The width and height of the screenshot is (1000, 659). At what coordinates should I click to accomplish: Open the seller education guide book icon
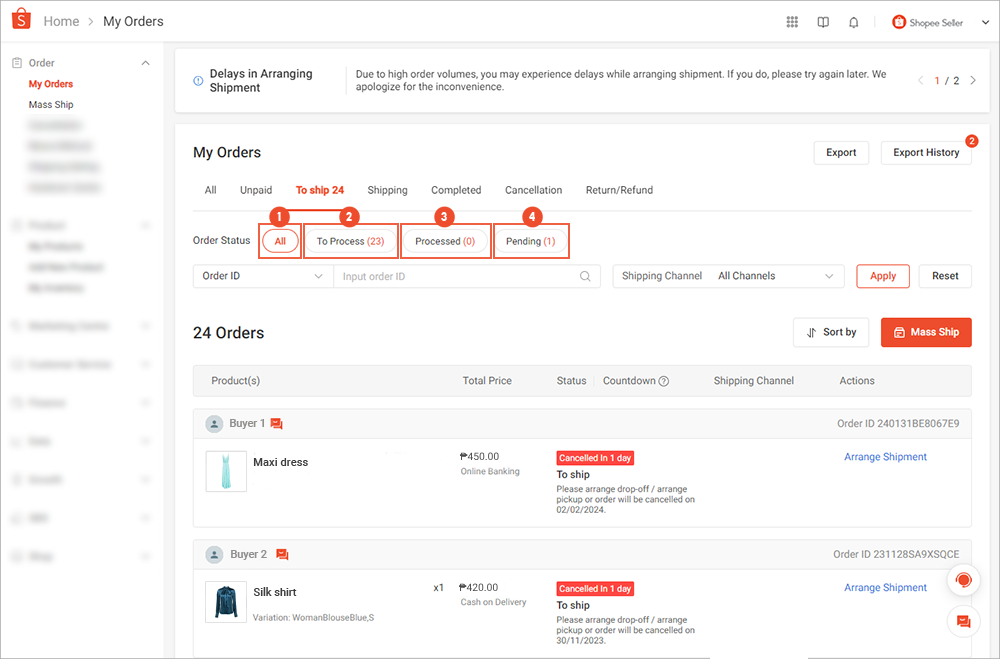[822, 21]
